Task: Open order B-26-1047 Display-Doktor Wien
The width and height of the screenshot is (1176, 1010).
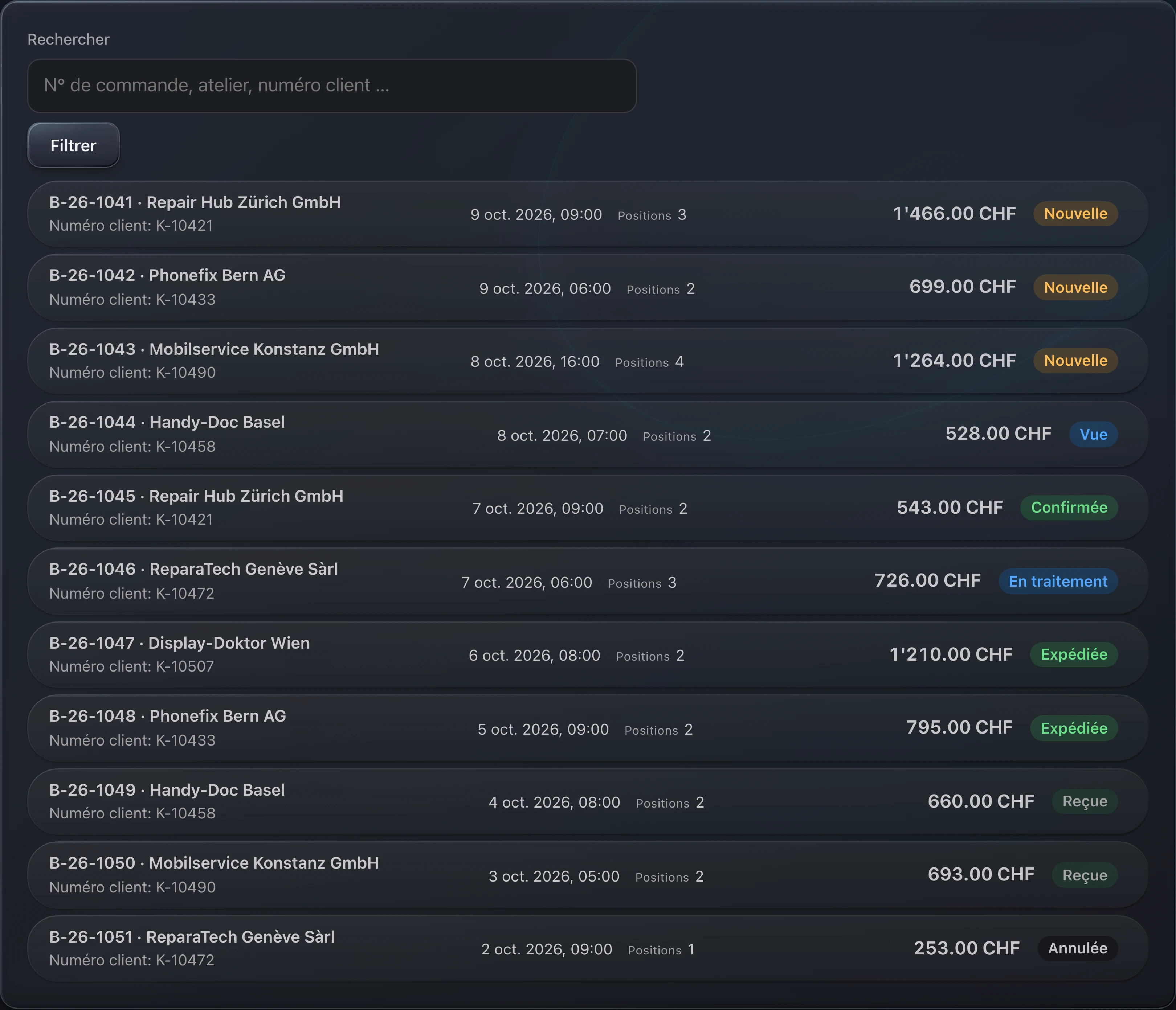Action: tap(587, 655)
